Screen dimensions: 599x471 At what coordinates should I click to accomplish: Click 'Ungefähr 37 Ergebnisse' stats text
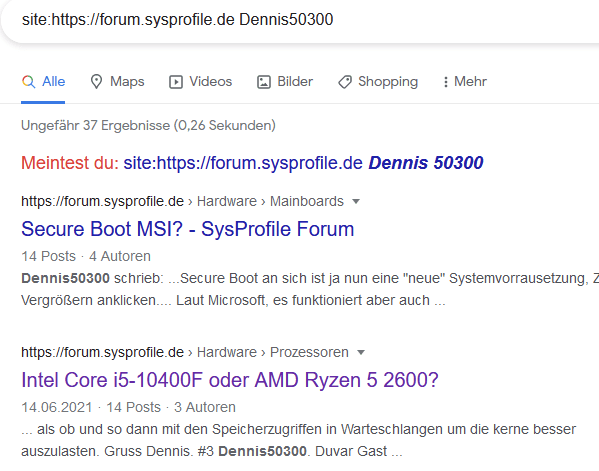(x=148, y=125)
